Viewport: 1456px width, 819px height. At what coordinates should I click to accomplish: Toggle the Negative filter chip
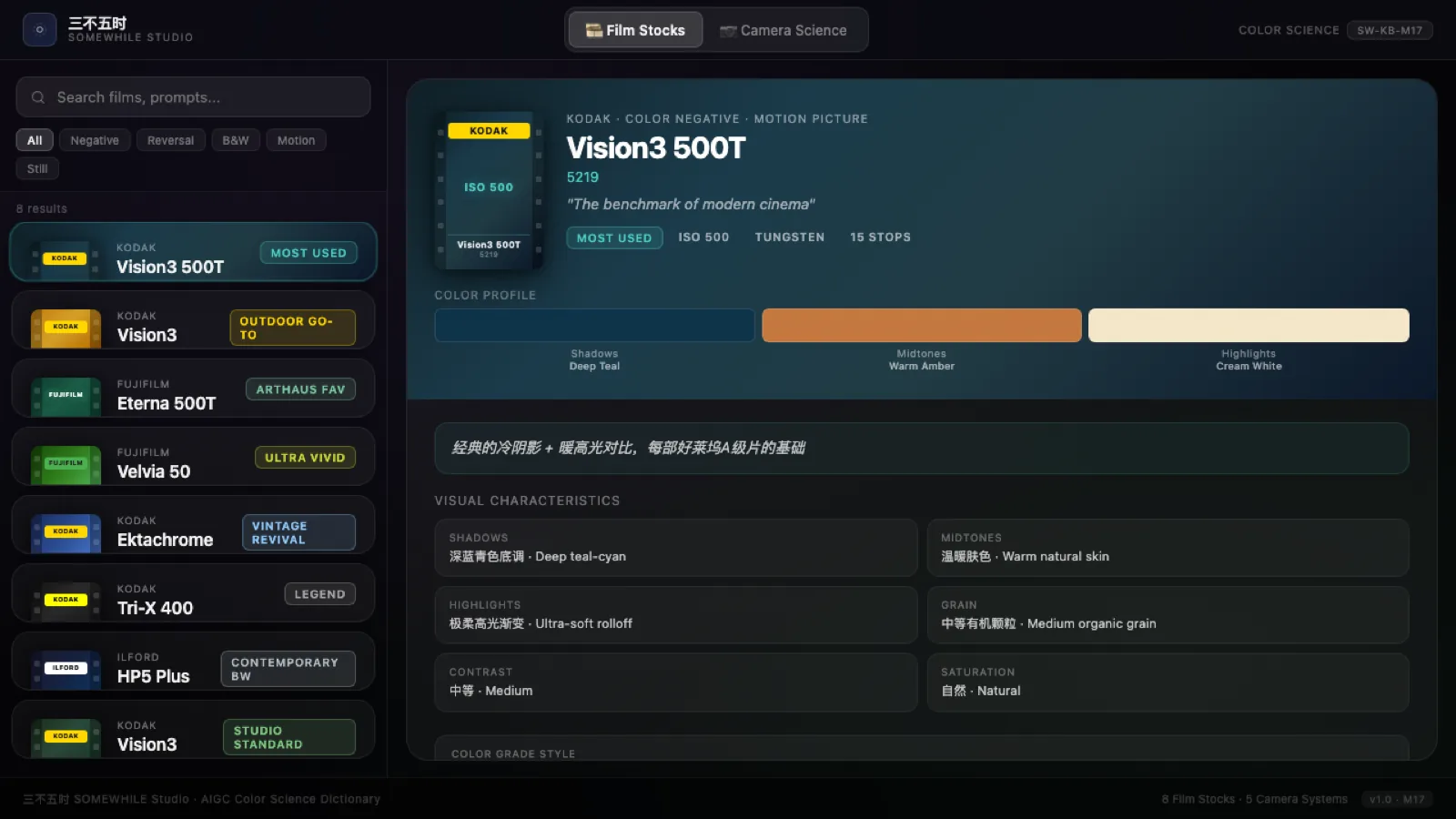[x=95, y=140]
